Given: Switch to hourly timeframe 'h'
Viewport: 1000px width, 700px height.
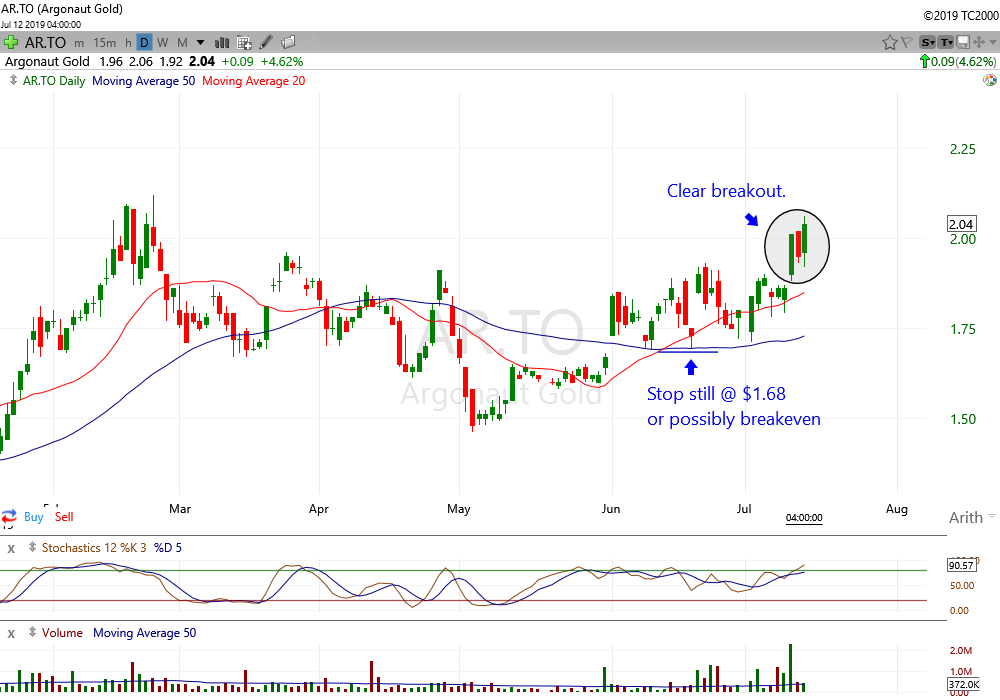Looking at the screenshot, I should pos(128,43).
